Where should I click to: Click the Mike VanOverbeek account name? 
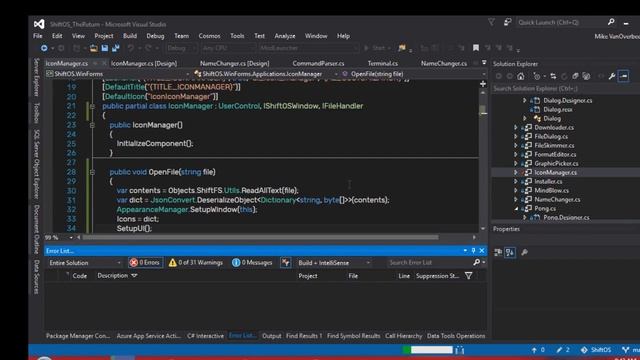pyautogui.click(x=617, y=36)
